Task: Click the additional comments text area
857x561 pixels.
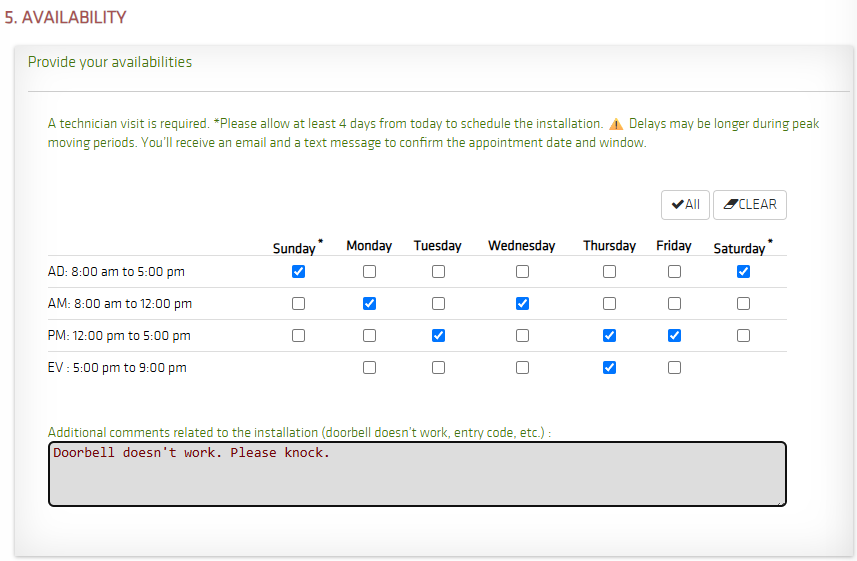Action: point(418,474)
